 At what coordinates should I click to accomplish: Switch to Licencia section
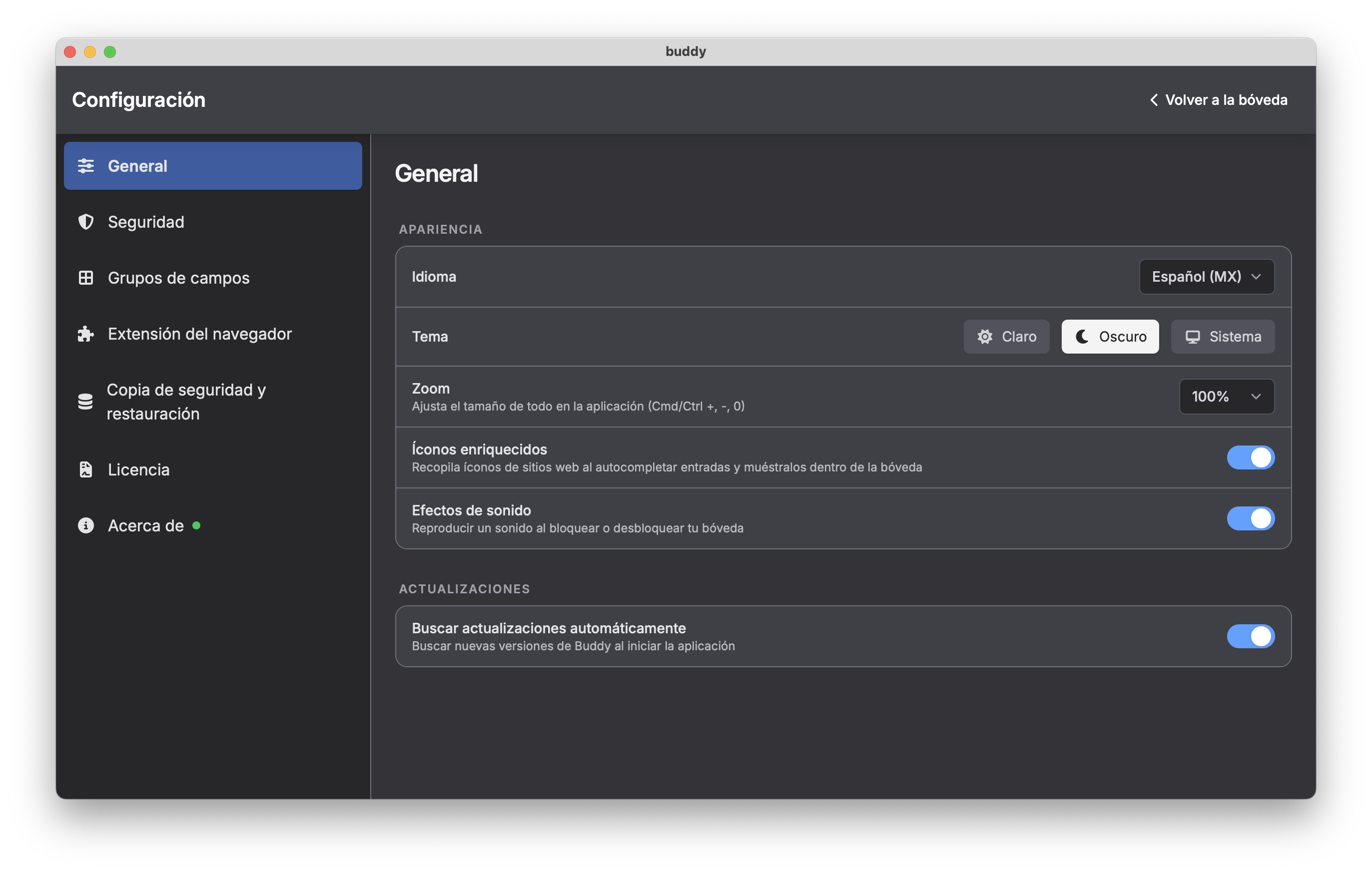[212, 469]
